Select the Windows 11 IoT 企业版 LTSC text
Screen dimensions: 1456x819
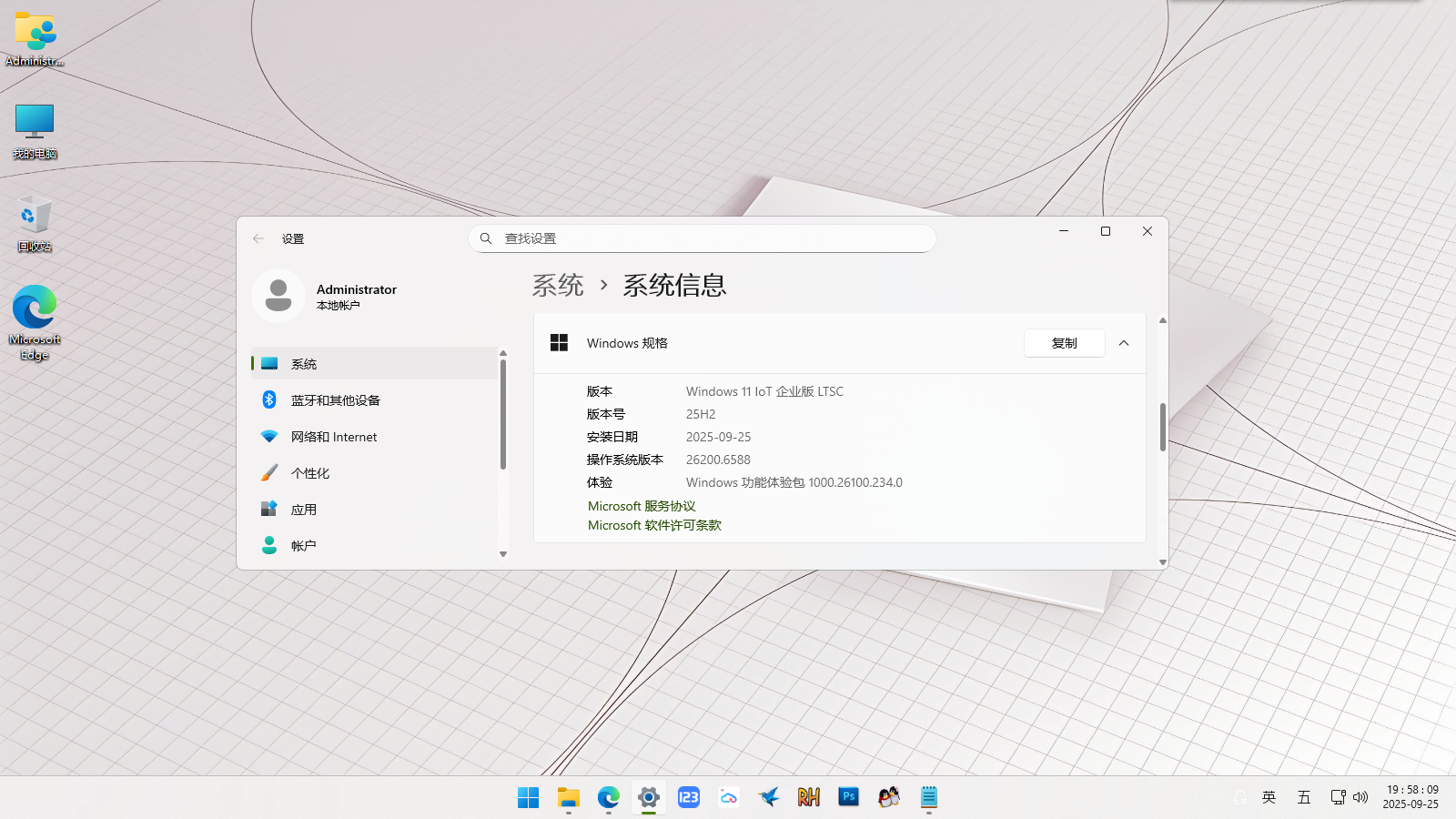click(764, 391)
